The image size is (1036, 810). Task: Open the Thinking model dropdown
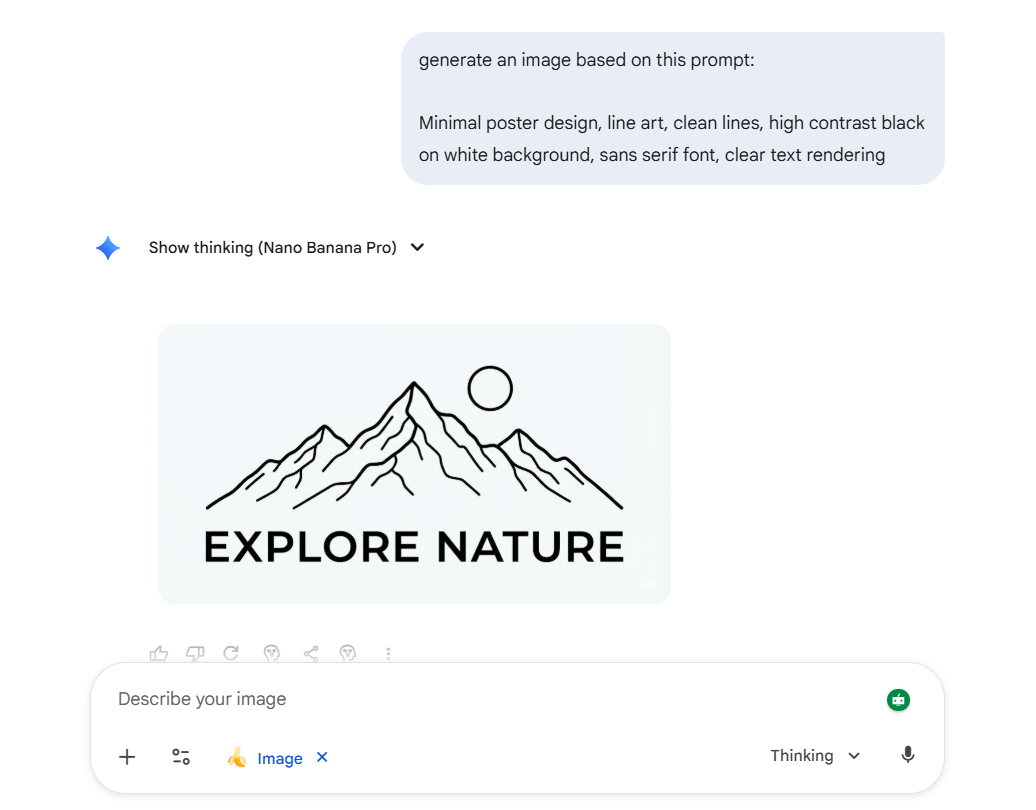pos(814,756)
